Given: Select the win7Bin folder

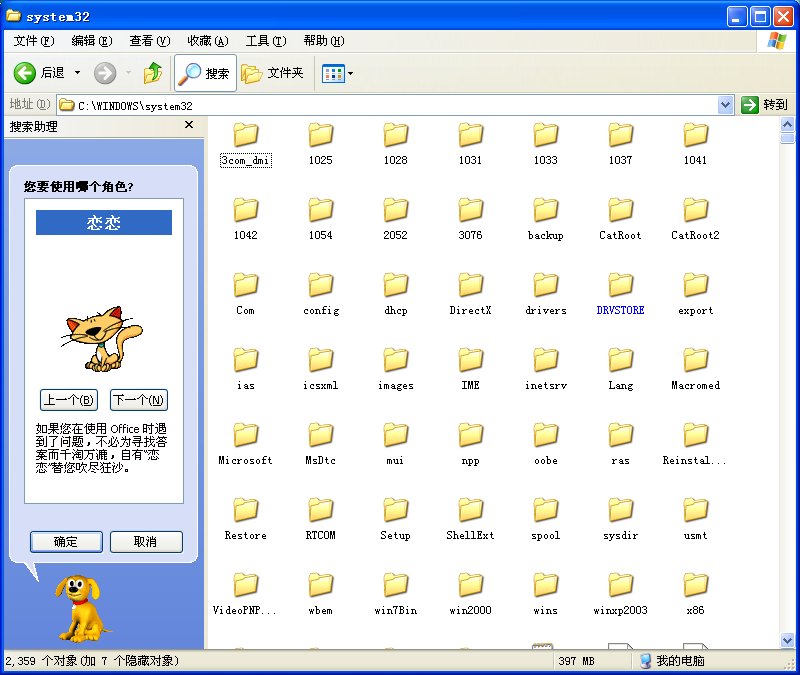Looking at the screenshot, I should 395,595.
